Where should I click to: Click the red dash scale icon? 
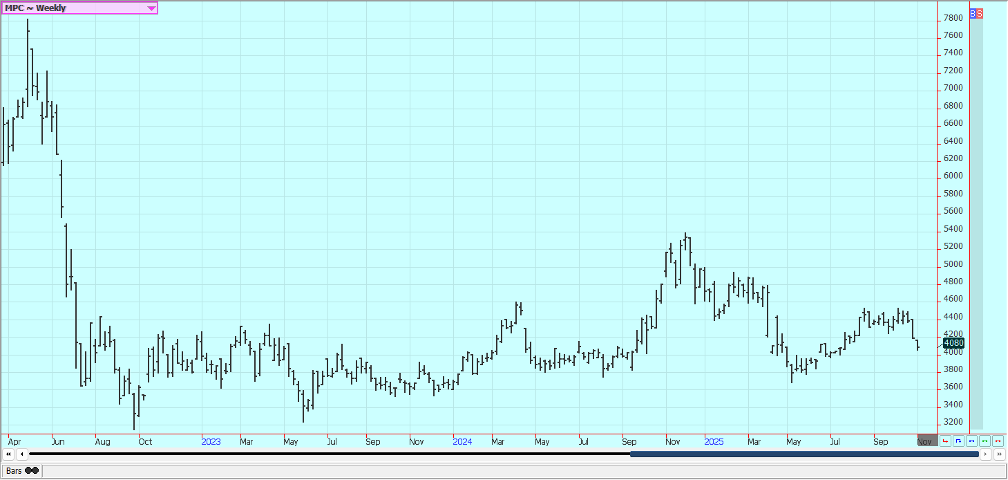pyautogui.click(x=997, y=440)
